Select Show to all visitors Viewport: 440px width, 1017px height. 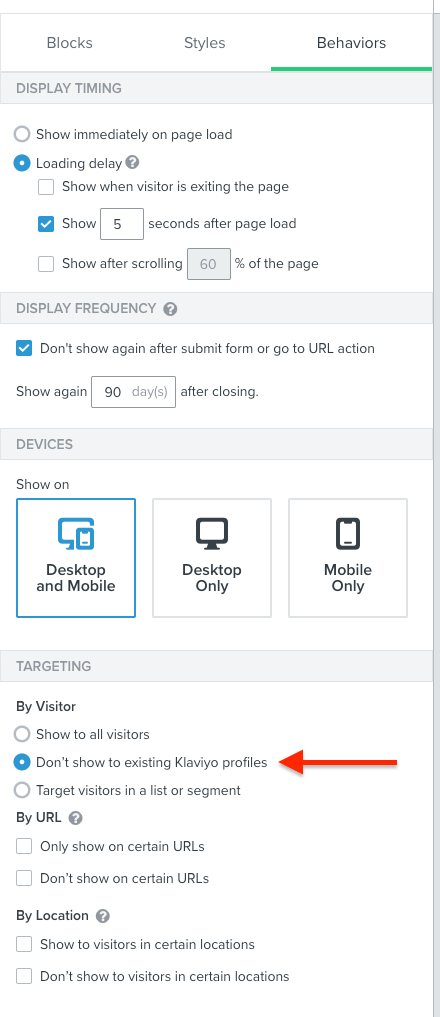click(22, 734)
